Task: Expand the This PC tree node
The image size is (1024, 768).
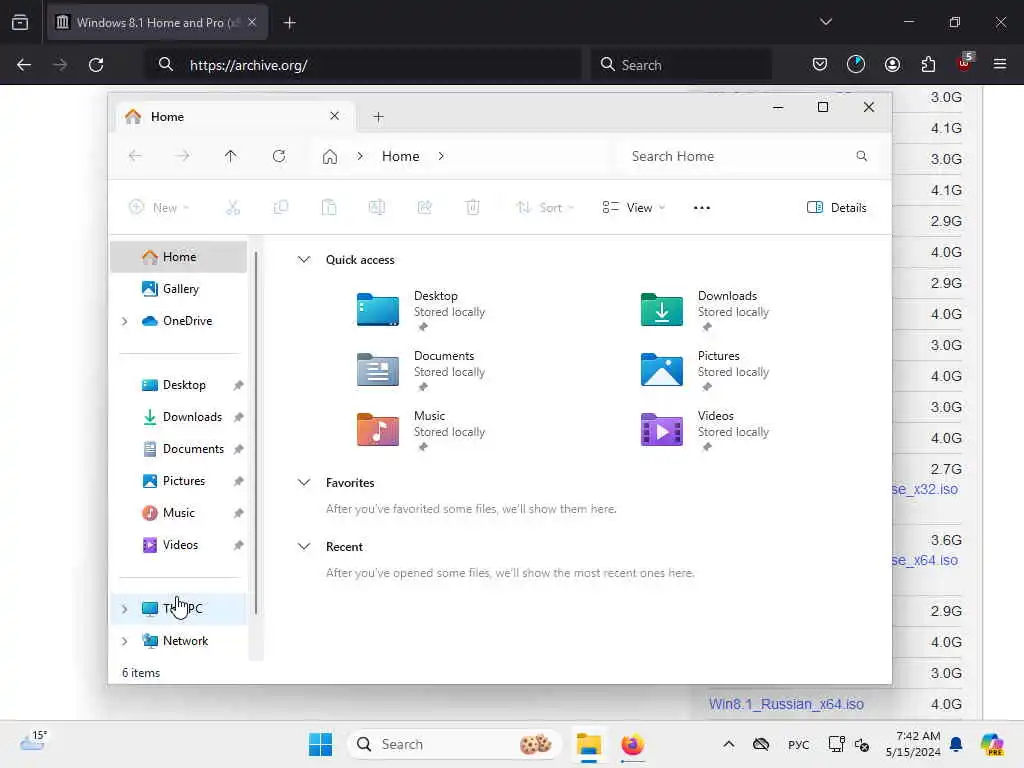Action: pos(124,609)
